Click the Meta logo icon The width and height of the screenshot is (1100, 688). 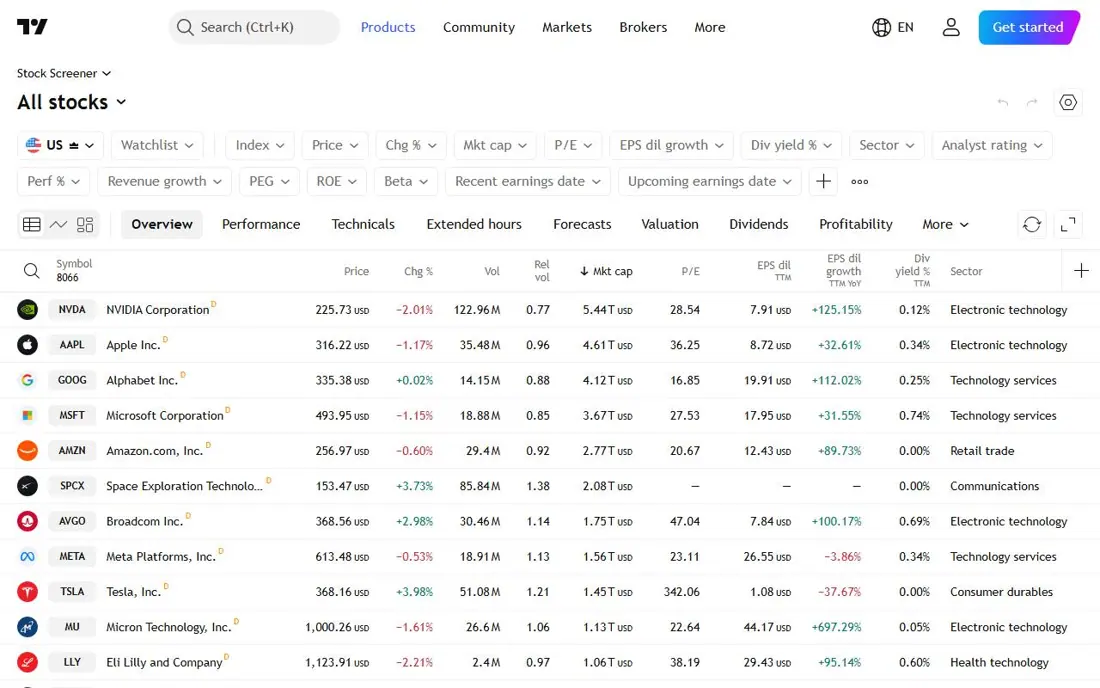pos(27,556)
